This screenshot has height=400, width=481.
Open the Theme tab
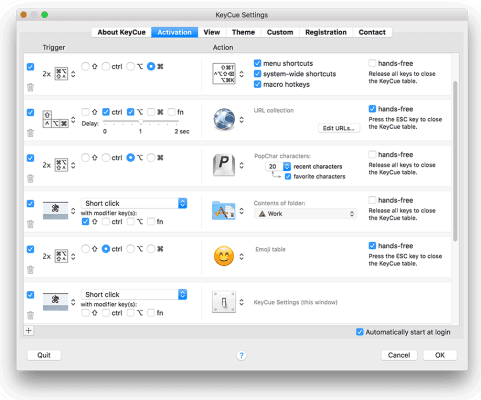[x=243, y=32]
